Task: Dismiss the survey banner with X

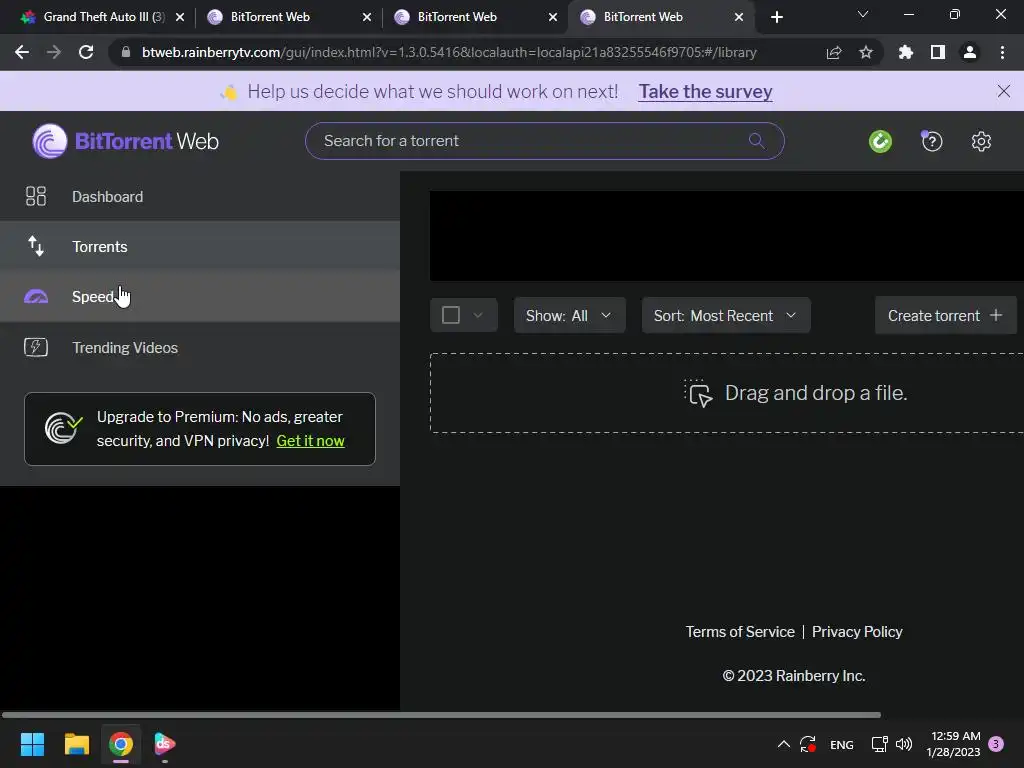Action: click(x=1004, y=91)
